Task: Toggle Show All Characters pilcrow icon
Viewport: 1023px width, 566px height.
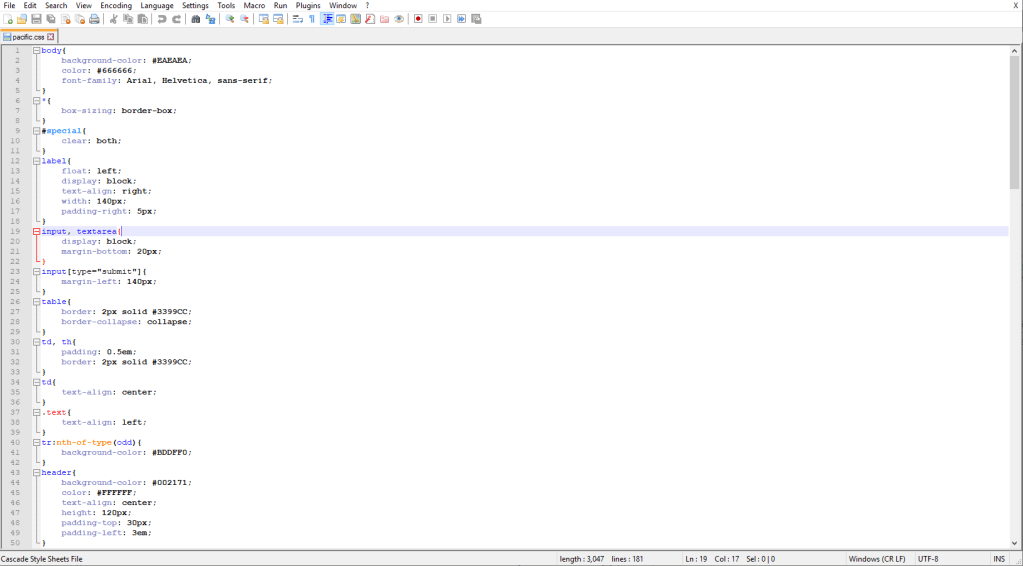Action: (312, 19)
